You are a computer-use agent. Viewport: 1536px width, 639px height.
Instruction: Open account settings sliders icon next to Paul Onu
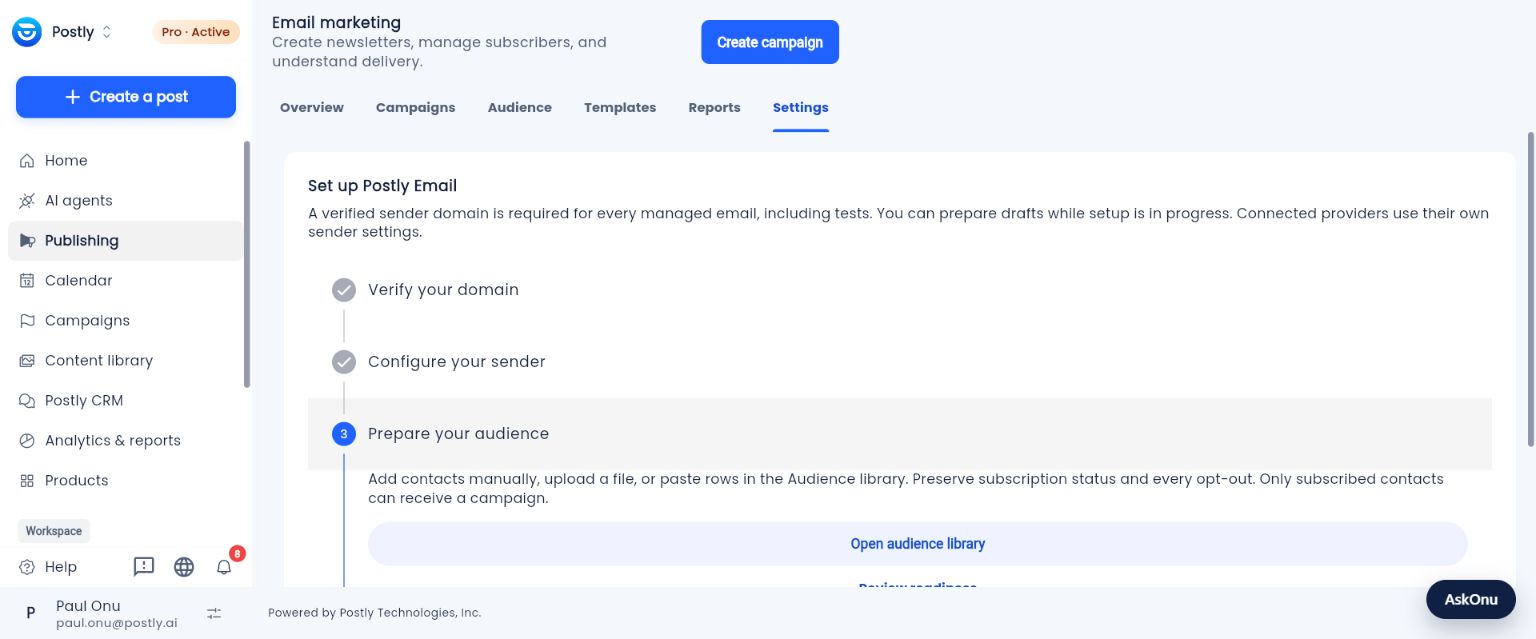point(214,613)
